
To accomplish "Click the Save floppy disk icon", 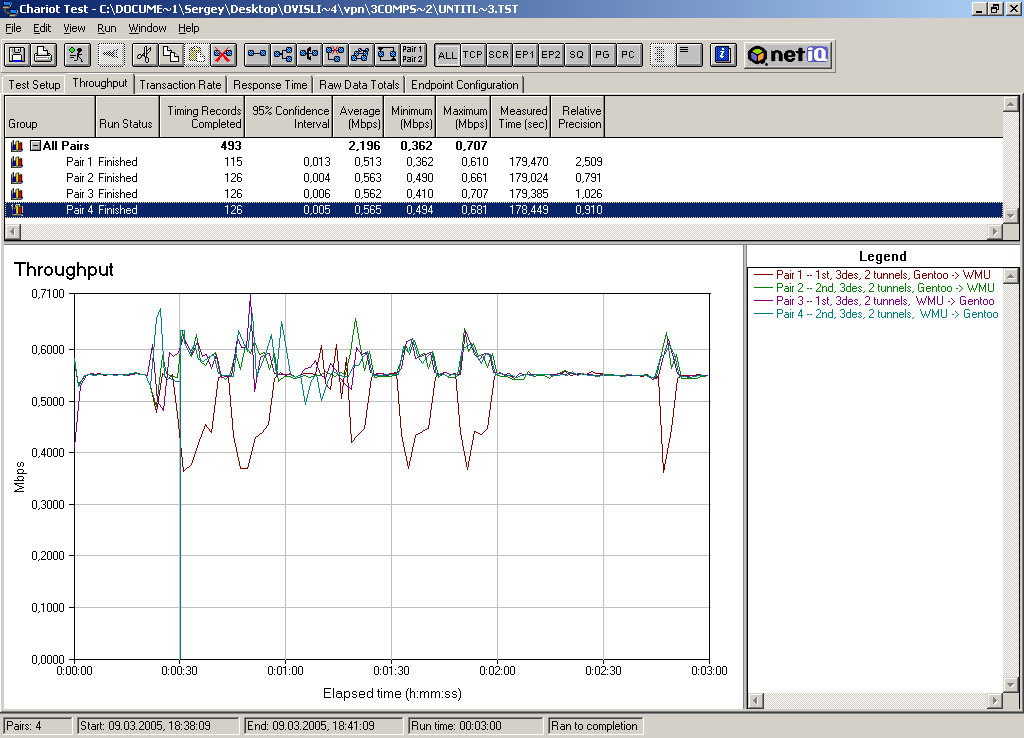I will (18, 55).
